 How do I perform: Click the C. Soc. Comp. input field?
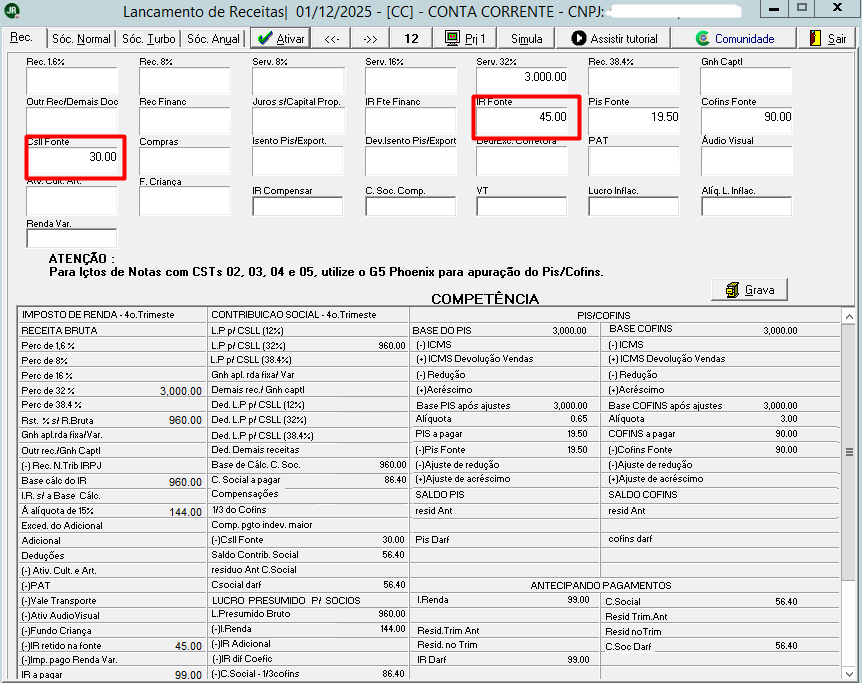click(411, 206)
